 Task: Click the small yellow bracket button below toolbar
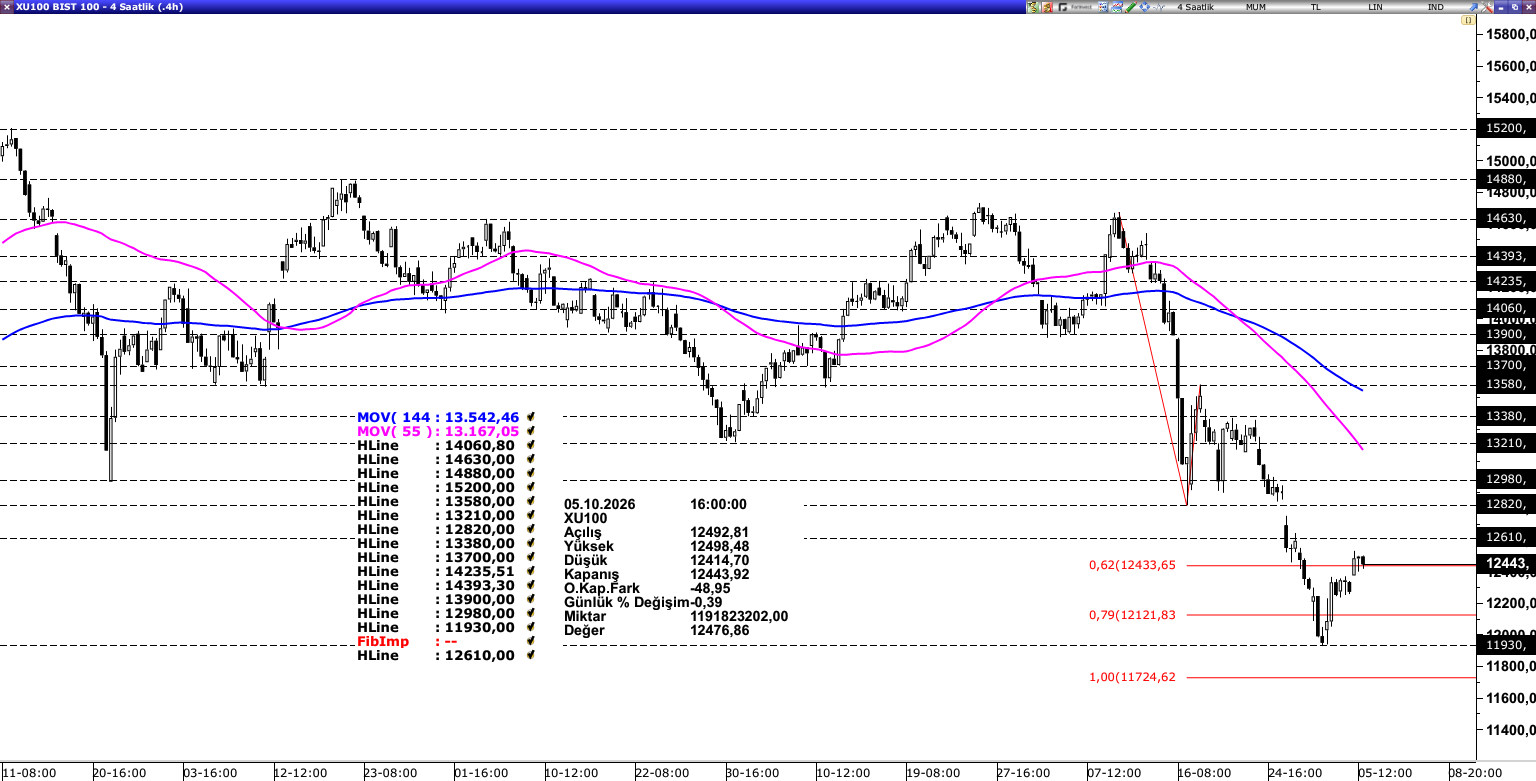pyautogui.click(x=1468, y=20)
